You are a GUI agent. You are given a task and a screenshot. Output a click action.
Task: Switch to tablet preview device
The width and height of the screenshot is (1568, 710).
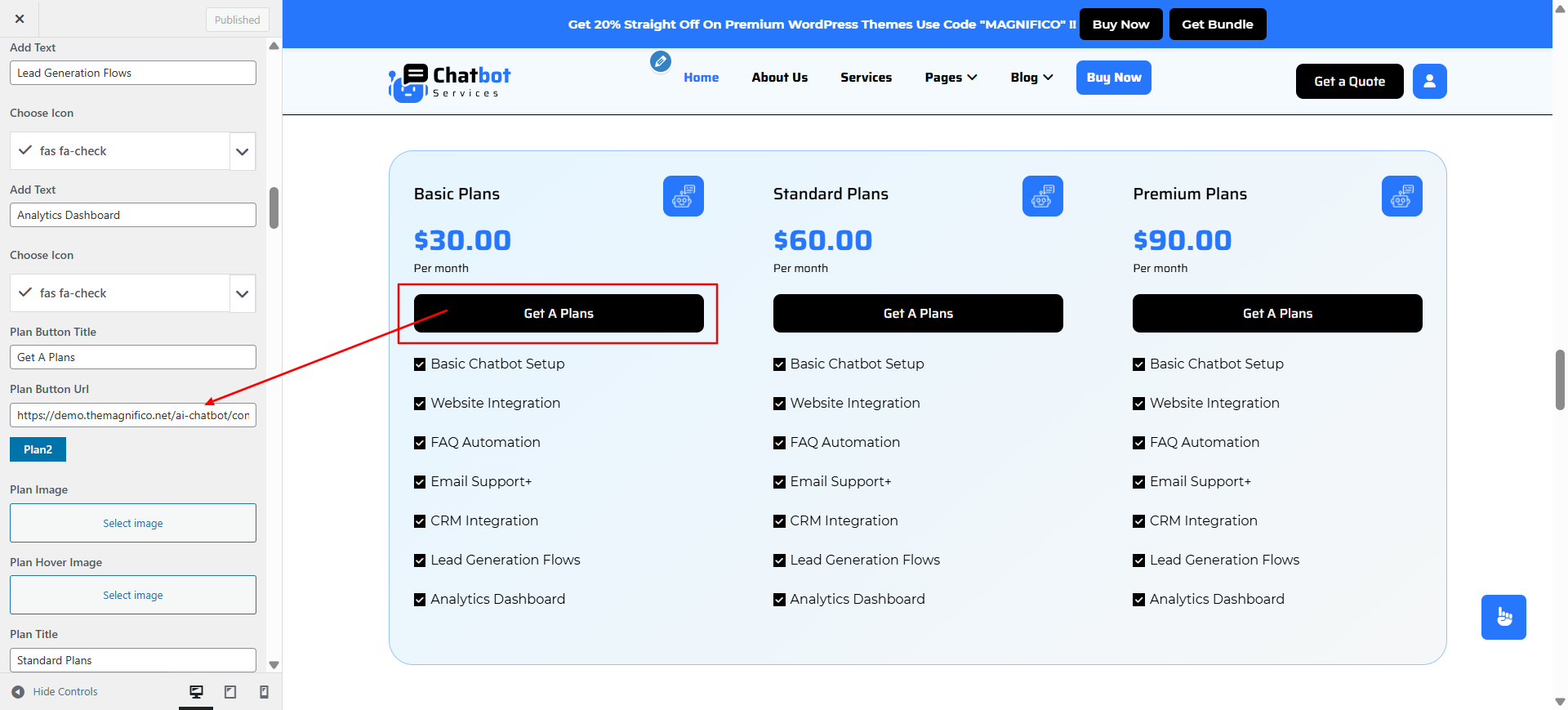coord(230,692)
